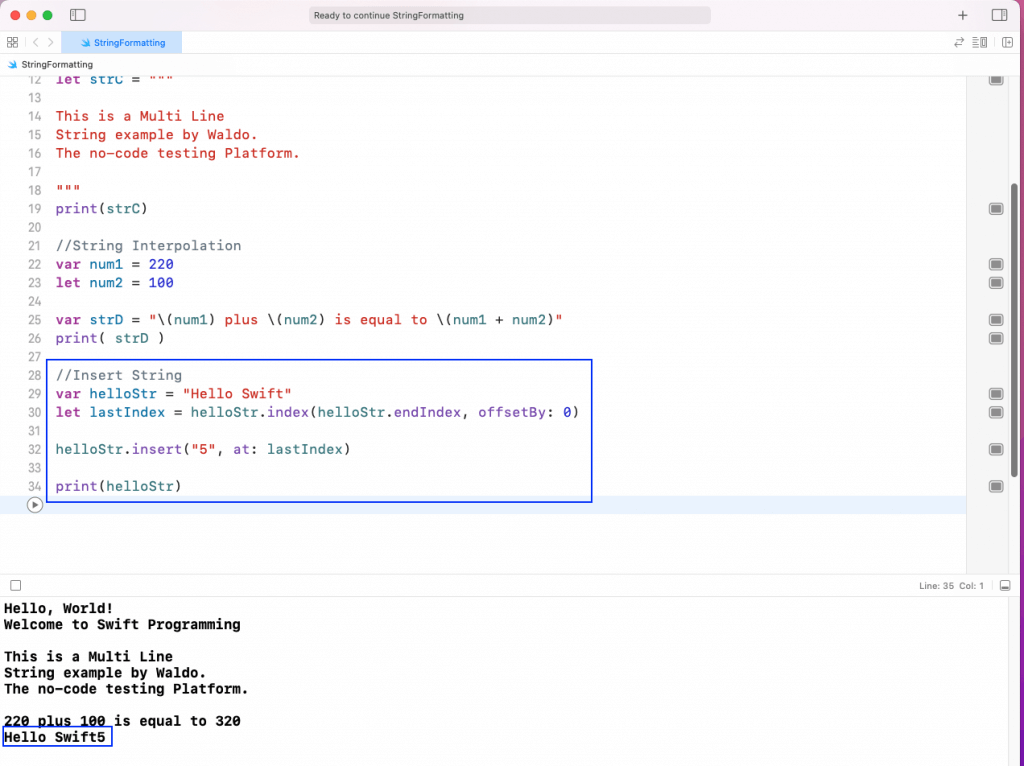Go forward in editor history
The height and width of the screenshot is (766, 1024).
pos(51,42)
